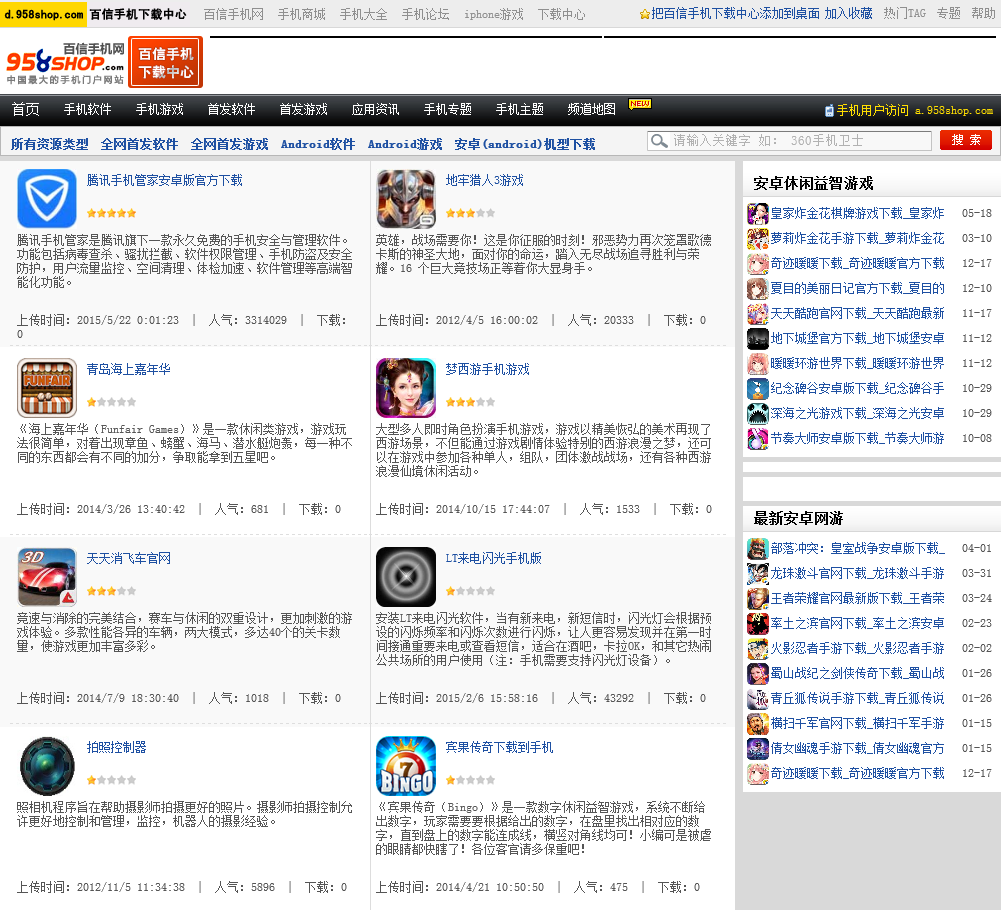Screen dimensions: 1001x910
Task: Click the 皇家炸金花 thumbnail icon in sidebar
Action: [x=757, y=213]
